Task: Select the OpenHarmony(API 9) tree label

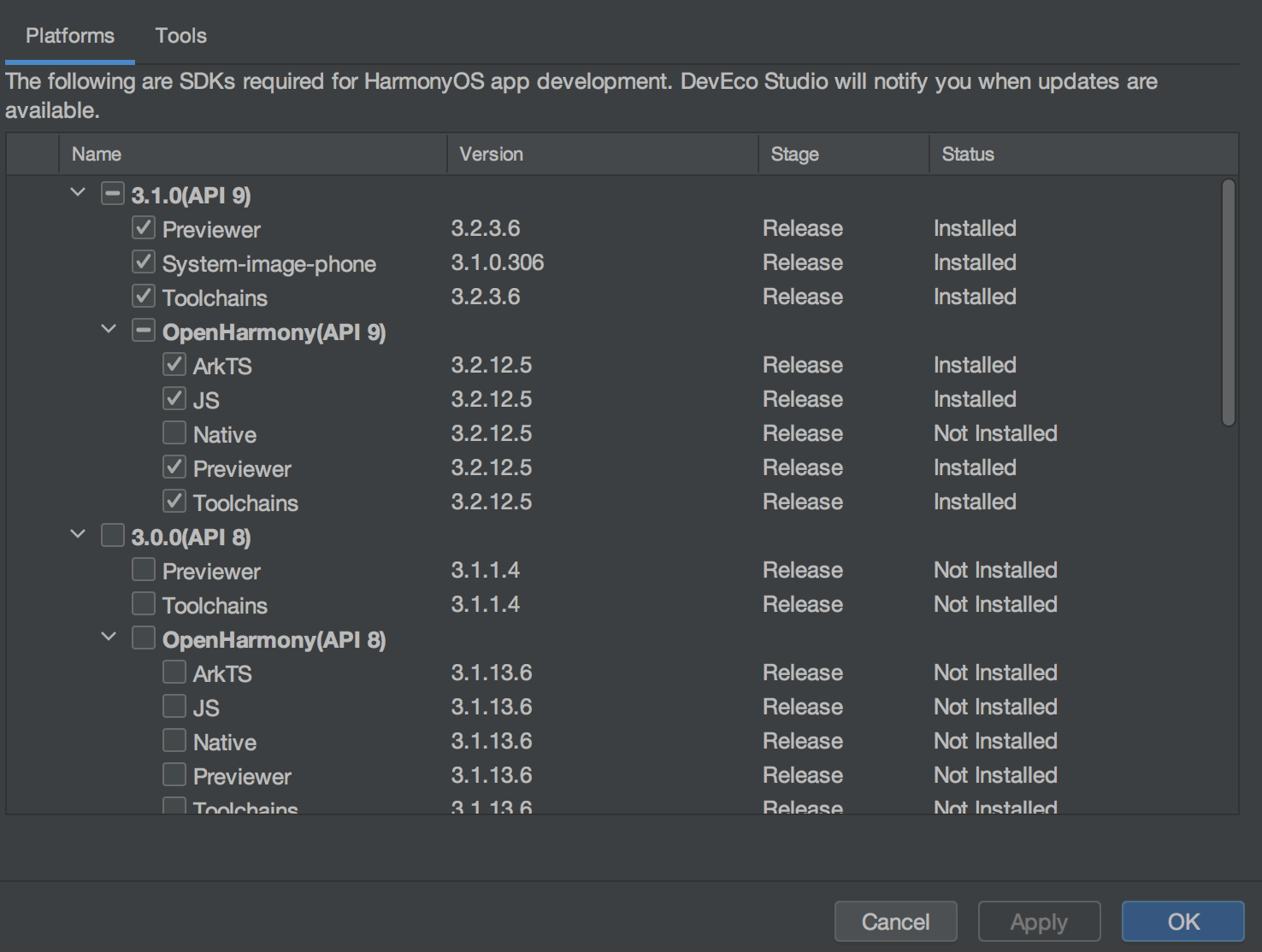Action: [274, 332]
